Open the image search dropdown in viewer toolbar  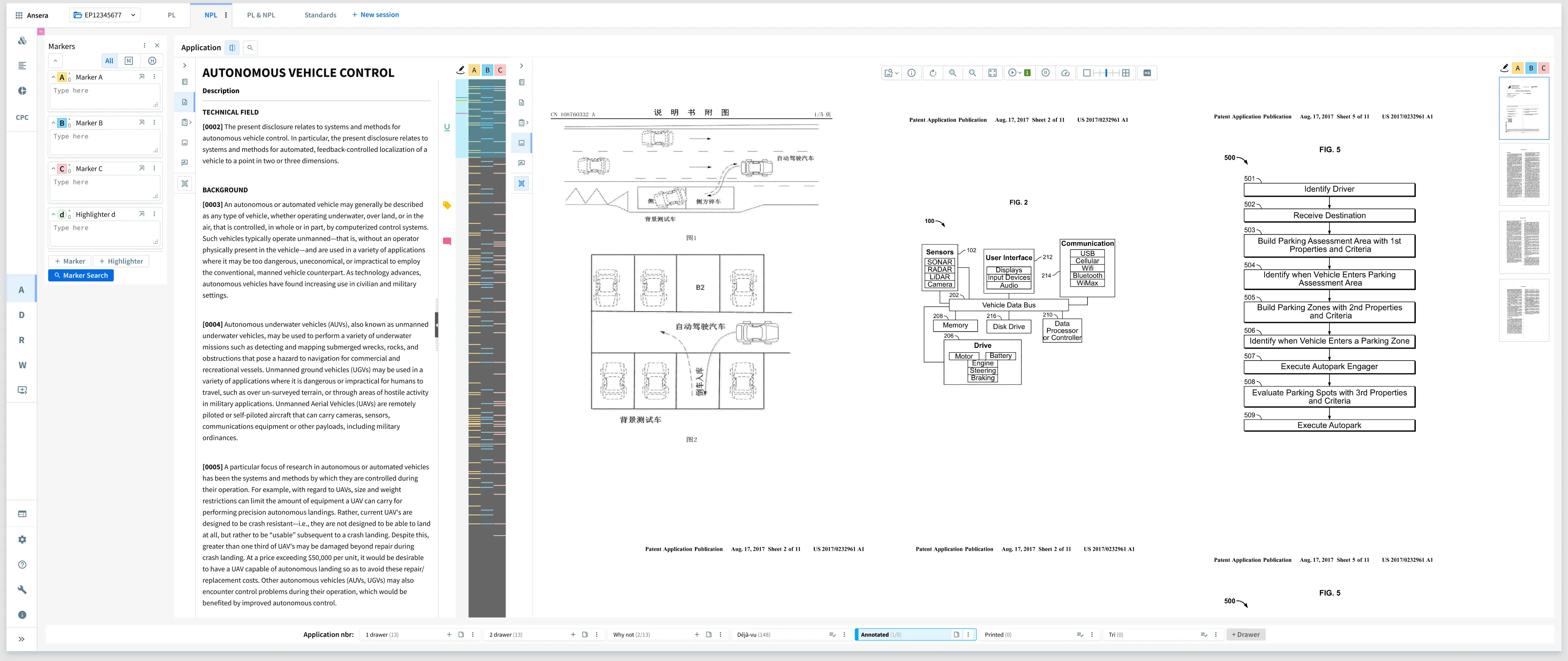[x=891, y=73]
